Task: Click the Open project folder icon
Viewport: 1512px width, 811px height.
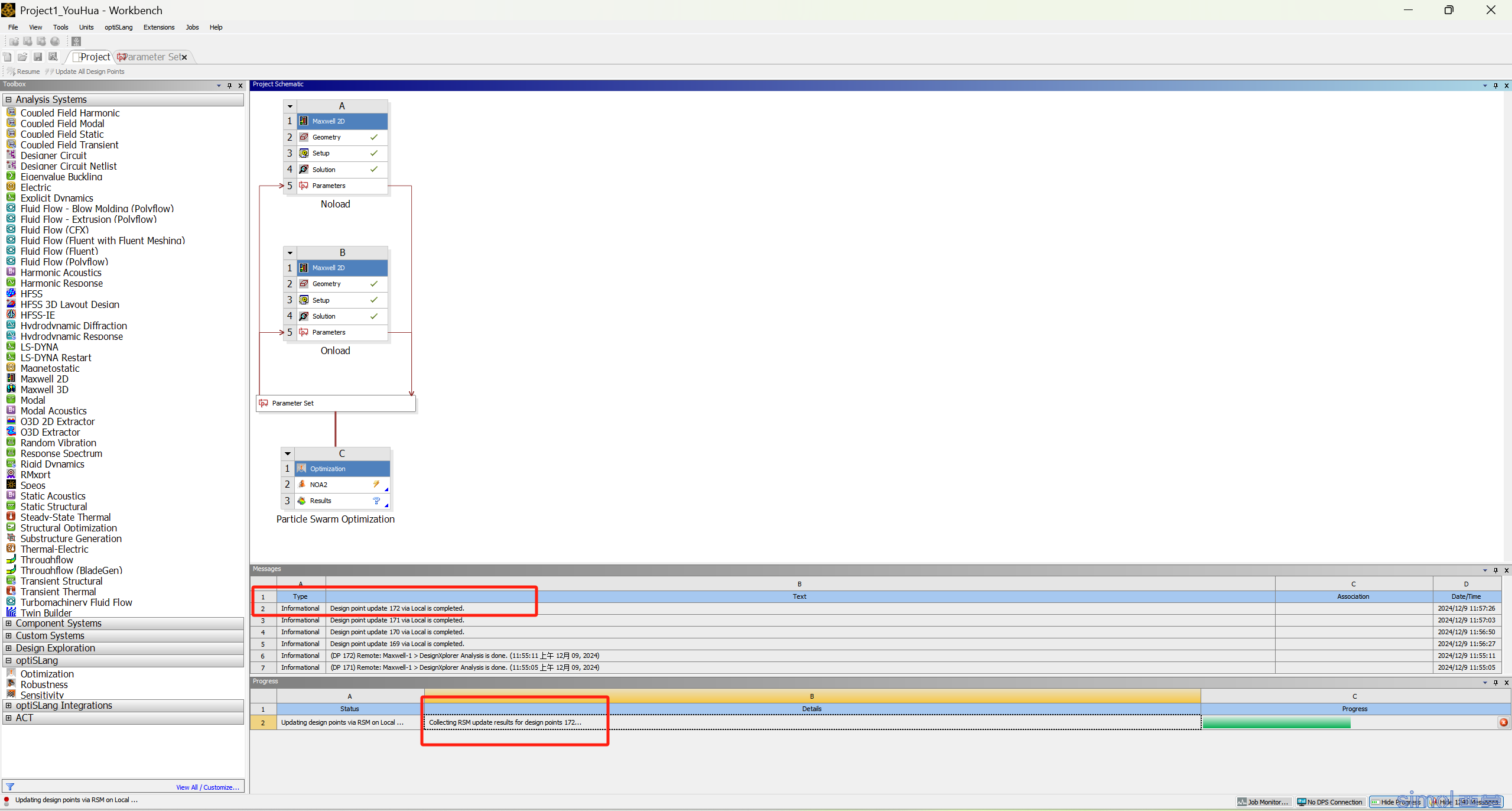Action: tap(22, 57)
